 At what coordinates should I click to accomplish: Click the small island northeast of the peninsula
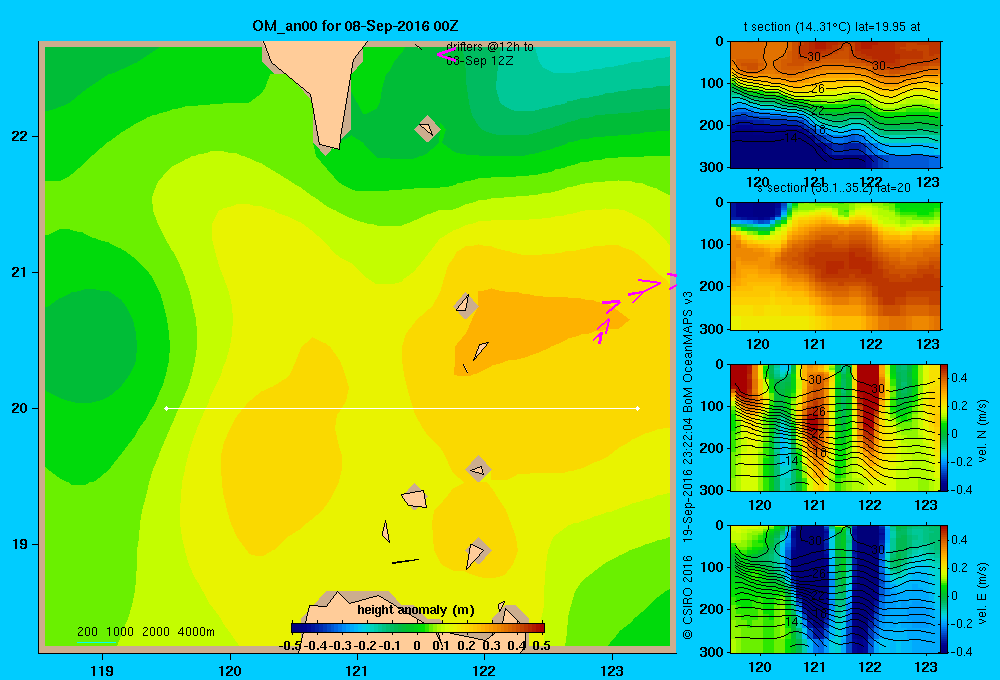point(427,129)
